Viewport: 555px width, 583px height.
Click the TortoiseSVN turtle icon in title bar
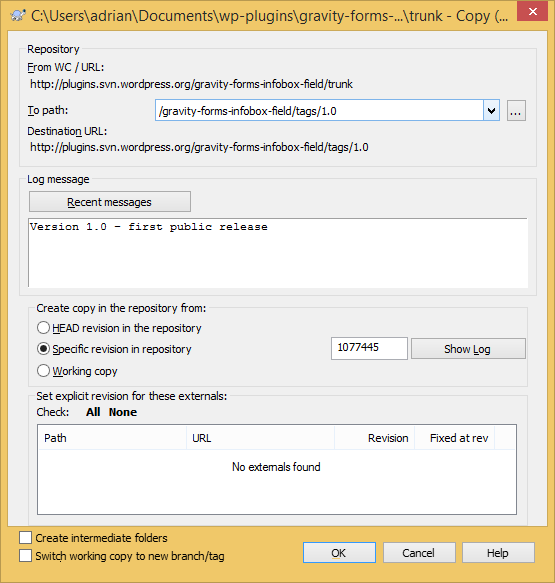[x=17, y=16]
